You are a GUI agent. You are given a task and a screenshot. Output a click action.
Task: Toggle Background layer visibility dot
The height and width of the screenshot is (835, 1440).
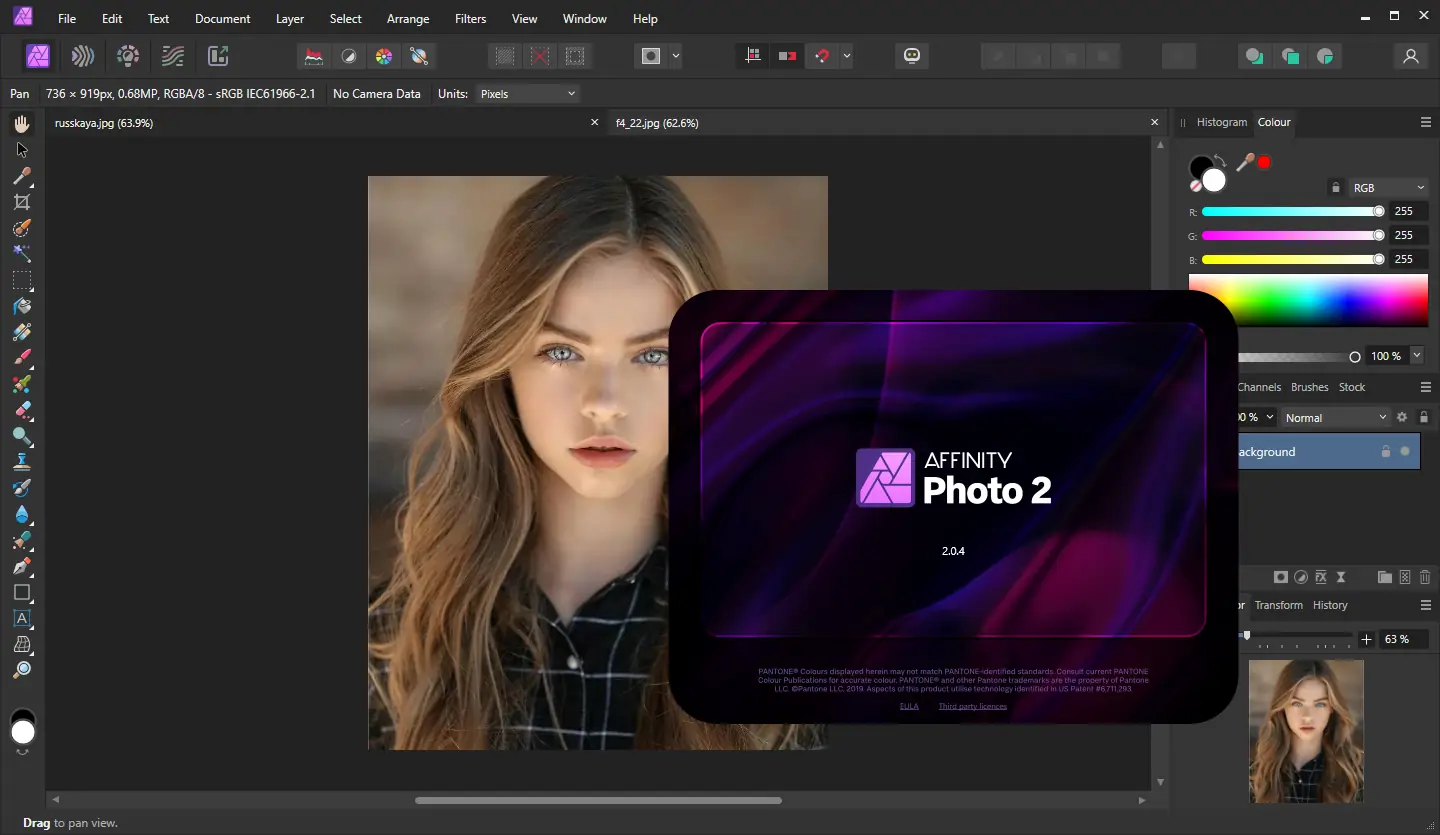tap(1405, 452)
